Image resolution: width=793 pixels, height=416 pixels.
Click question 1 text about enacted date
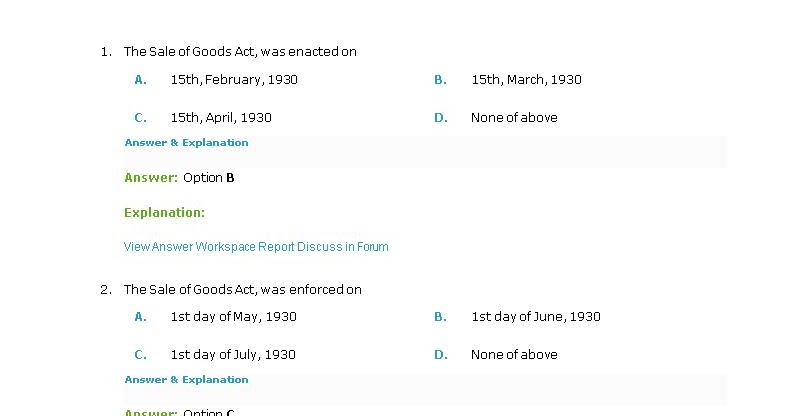(x=240, y=52)
